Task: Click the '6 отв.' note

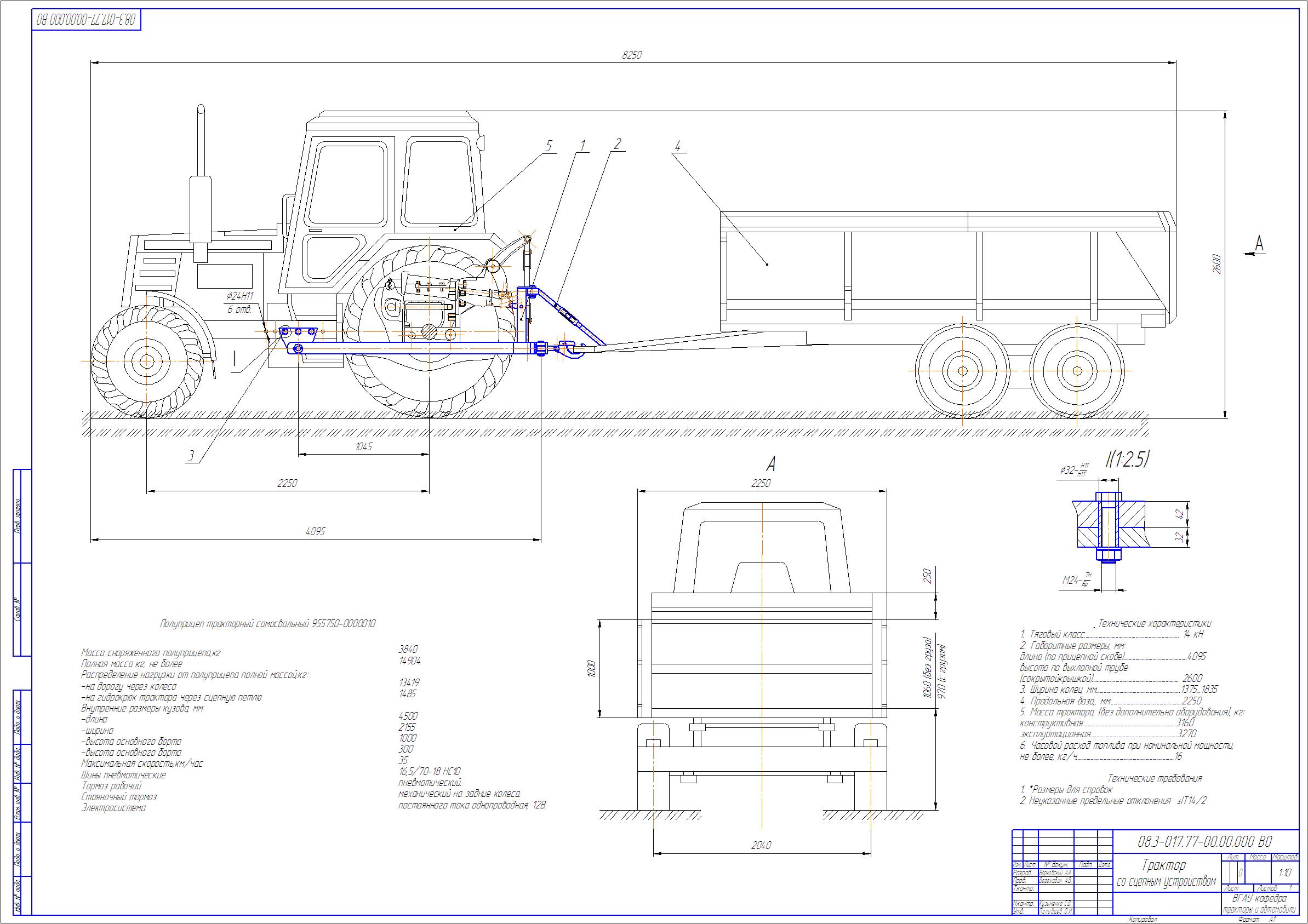Action: [x=239, y=309]
